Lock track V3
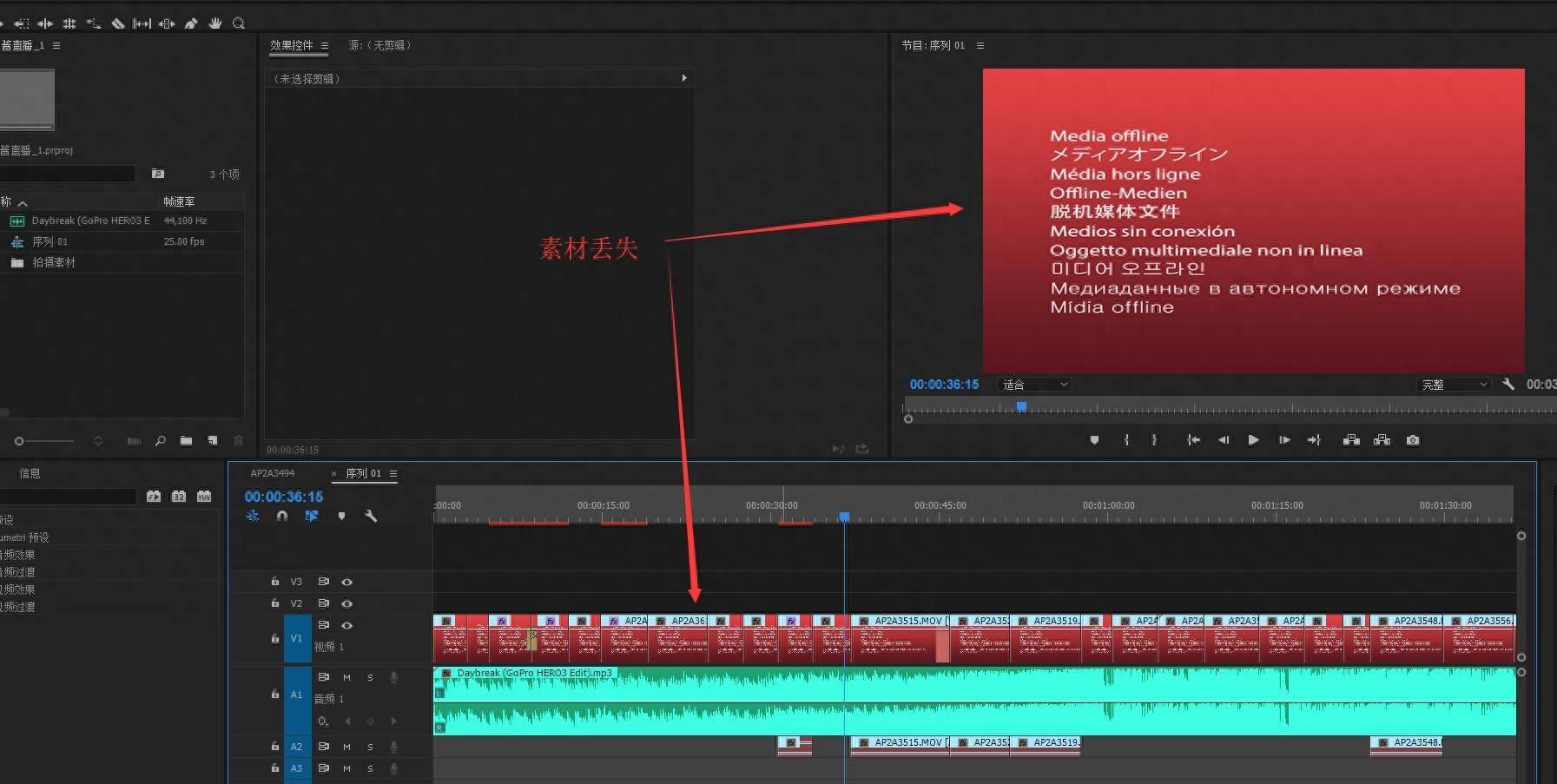Image resolution: width=1557 pixels, height=784 pixels. tap(275, 582)
